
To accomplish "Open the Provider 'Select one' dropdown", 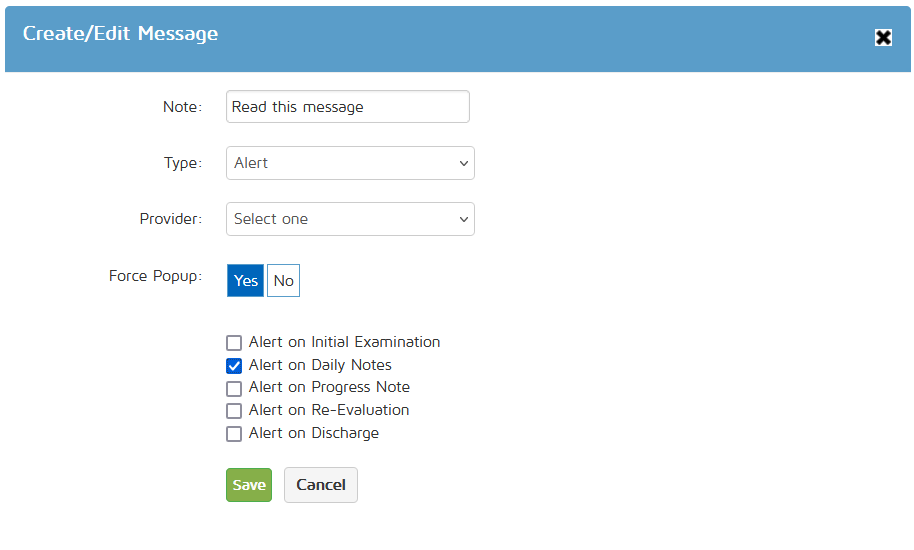I will [340, 219].
